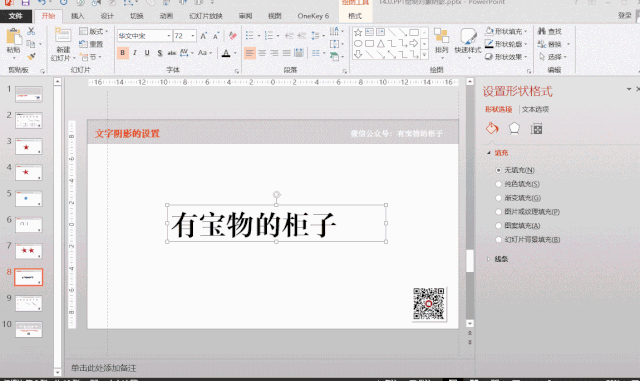640x381 pixels.
Task: Select slide 10 thumbnail
Action: click(x=29, y=329)
